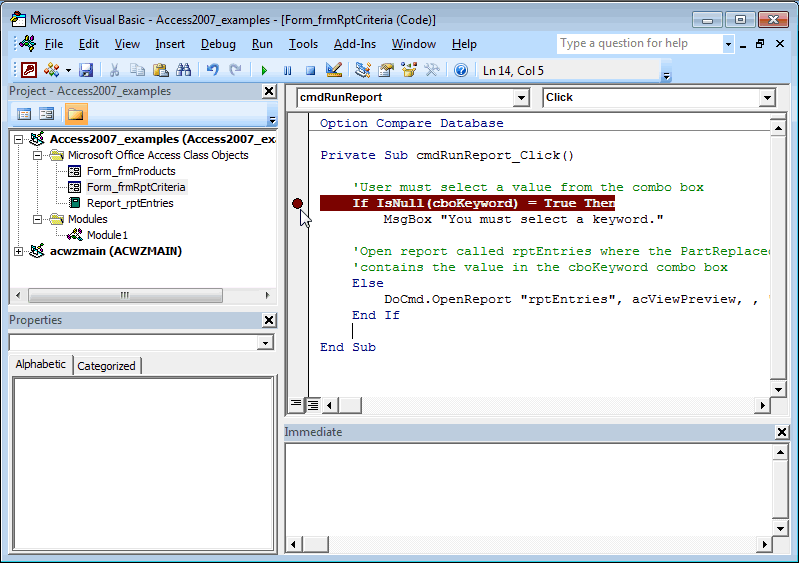This screenshot has width=799, height=563.
Task: Undo the last edit
Action: [212, 70]
